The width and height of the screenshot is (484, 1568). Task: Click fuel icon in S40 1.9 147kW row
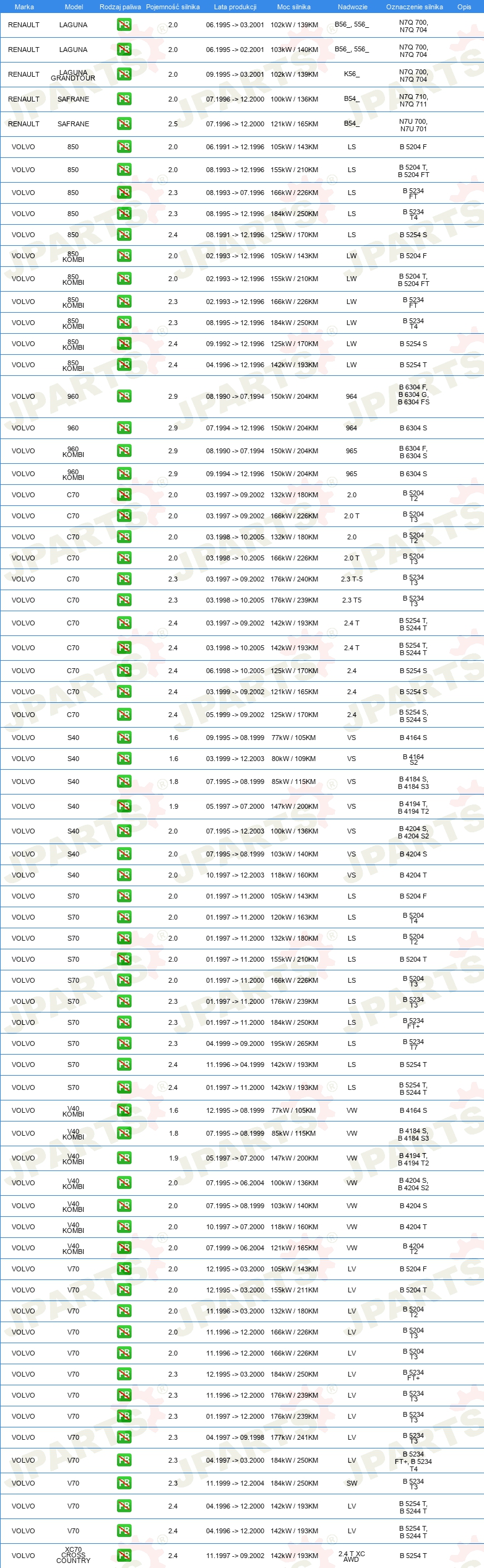click(x=124, y=806)
